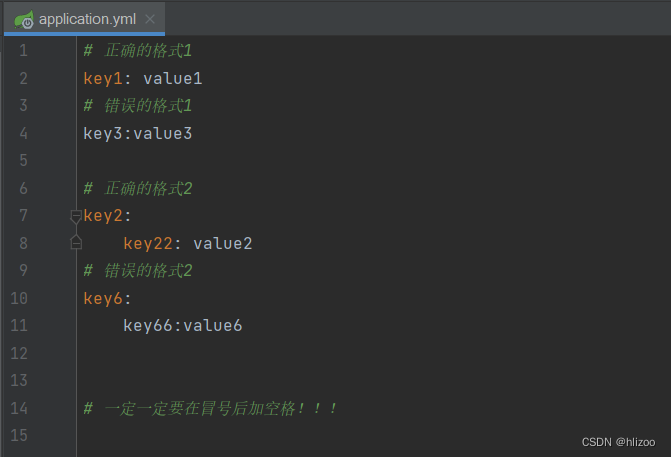Click on the key22: value2 entry
The width and height of the screenshot is (671, 457).
[x=188, y=243]
